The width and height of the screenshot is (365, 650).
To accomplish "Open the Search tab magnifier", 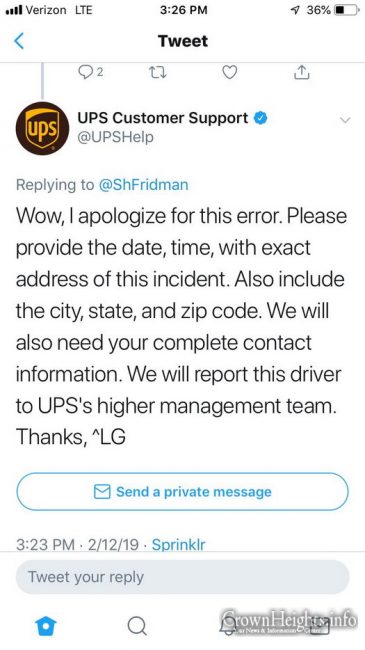I will (x=137, y=626).
